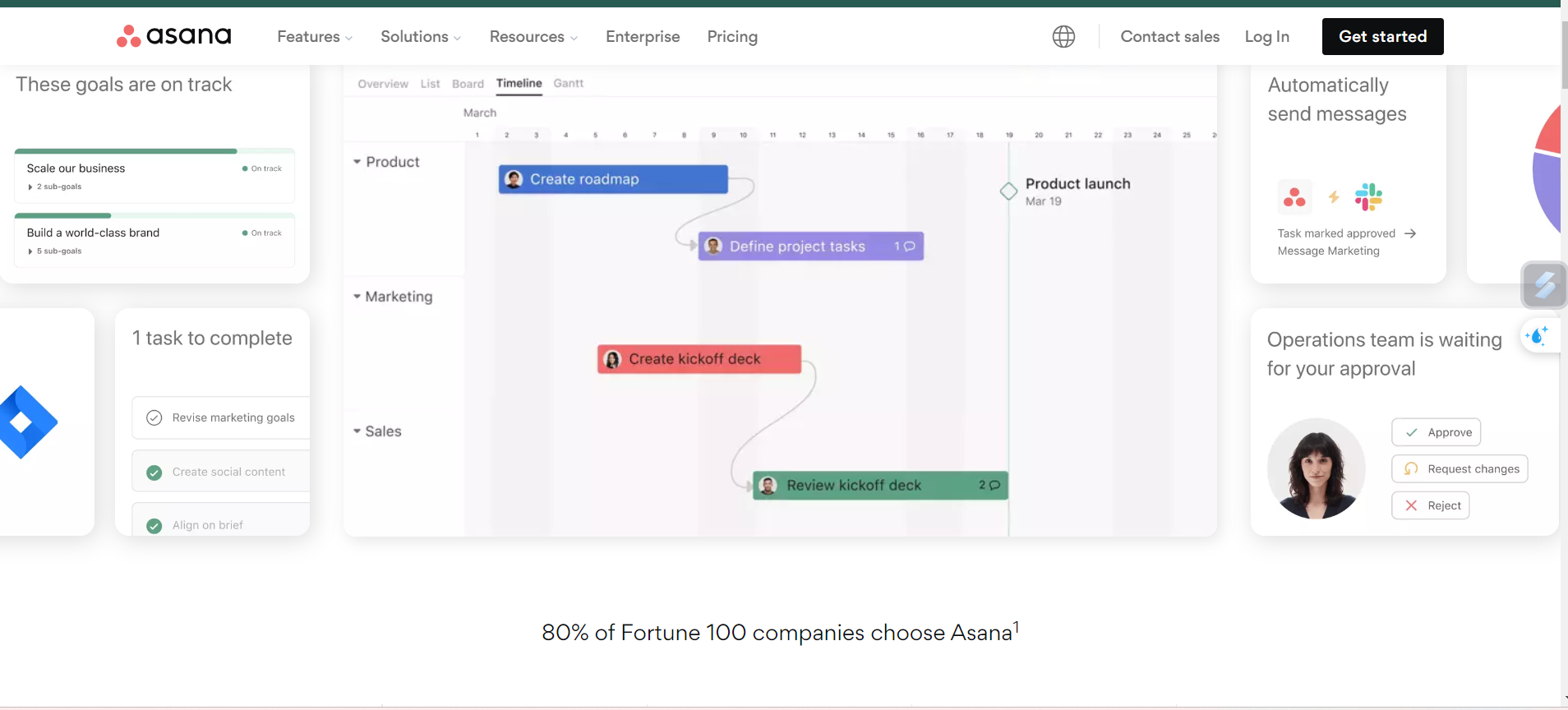Click the Asana dots icon in the messages card

coord(1294,197)
